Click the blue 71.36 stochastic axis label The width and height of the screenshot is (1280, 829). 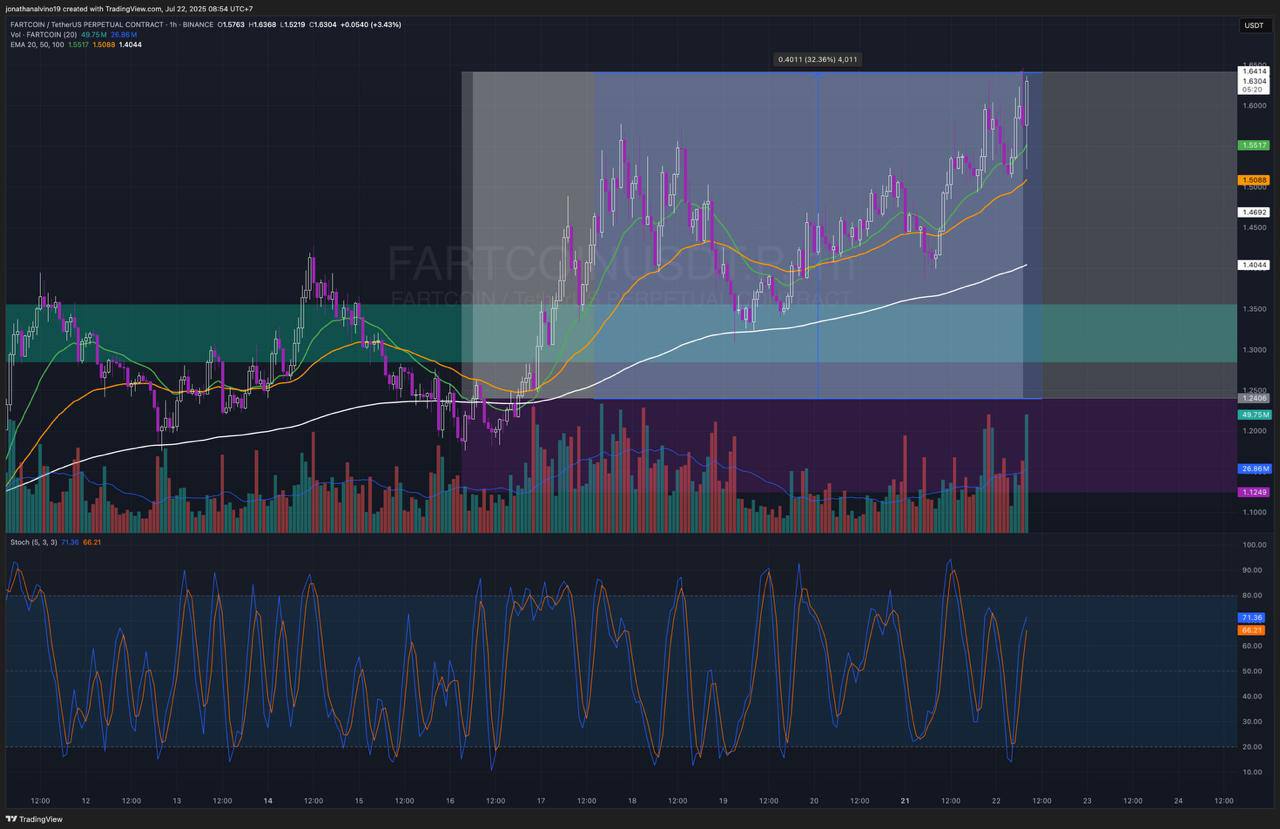click(1252, 618)
